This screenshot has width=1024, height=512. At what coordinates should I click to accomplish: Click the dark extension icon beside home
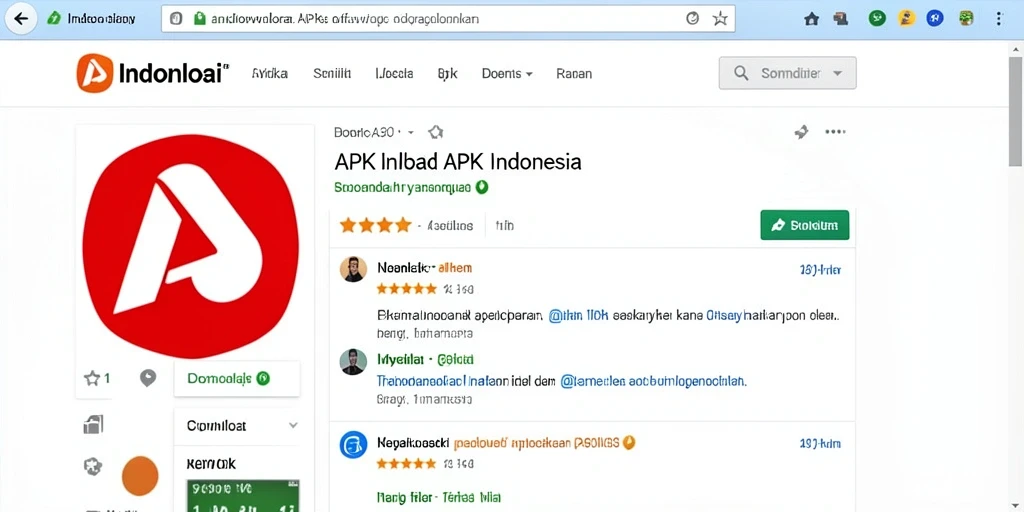coord(841,19)
